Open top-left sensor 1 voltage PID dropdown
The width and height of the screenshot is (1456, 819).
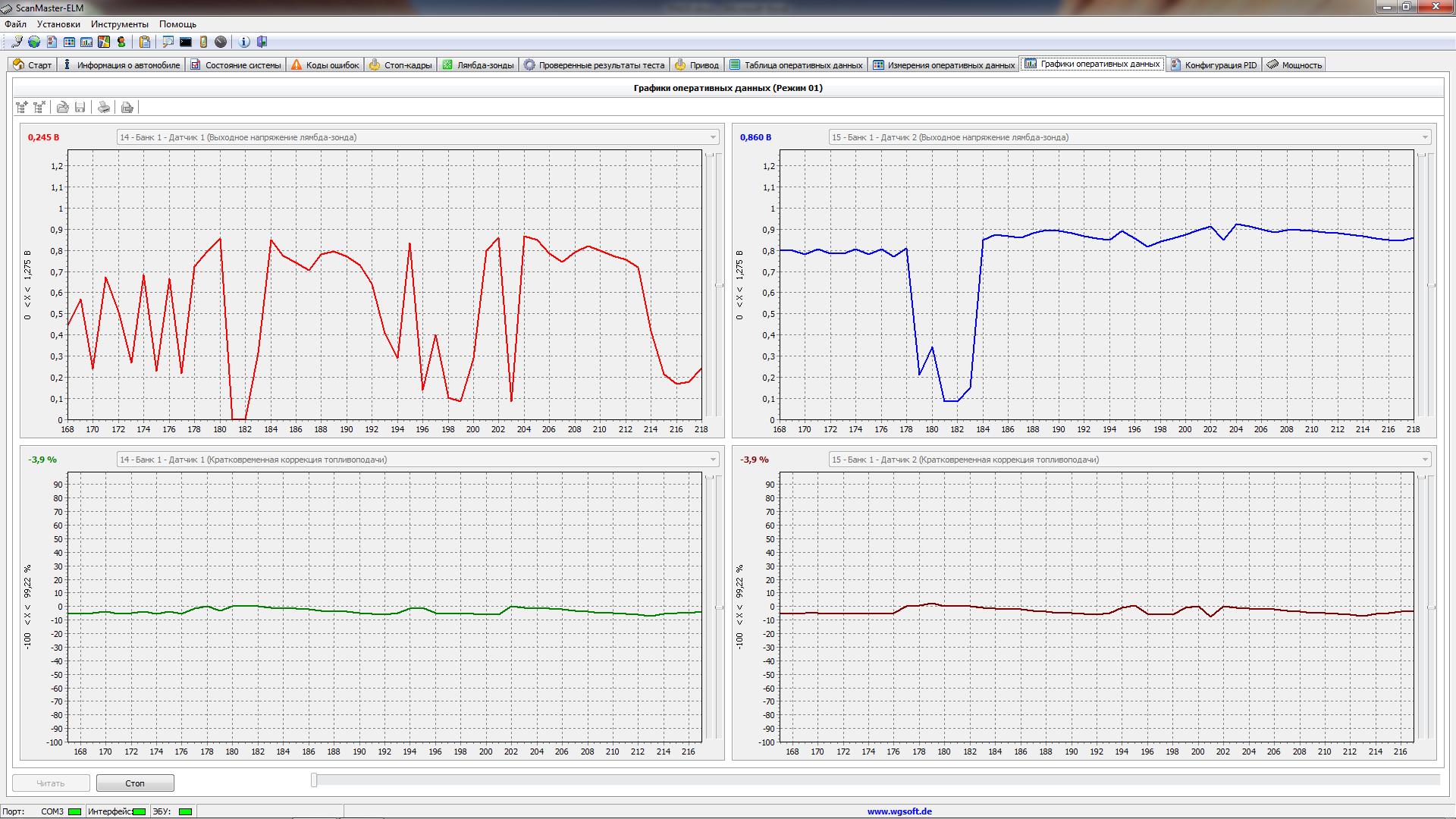[713, 137]
